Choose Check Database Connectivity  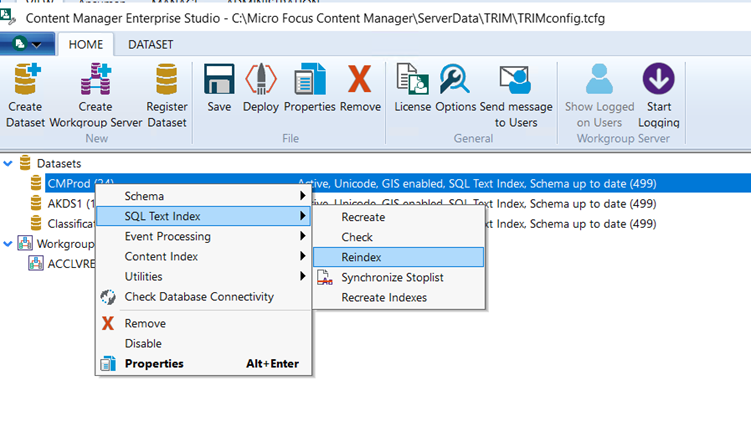204,296
